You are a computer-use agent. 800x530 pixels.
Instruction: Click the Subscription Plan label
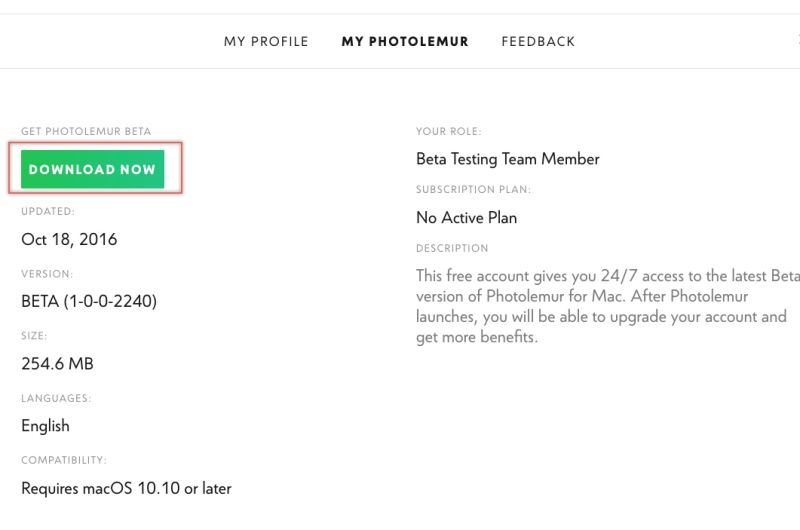coord(473,190)
